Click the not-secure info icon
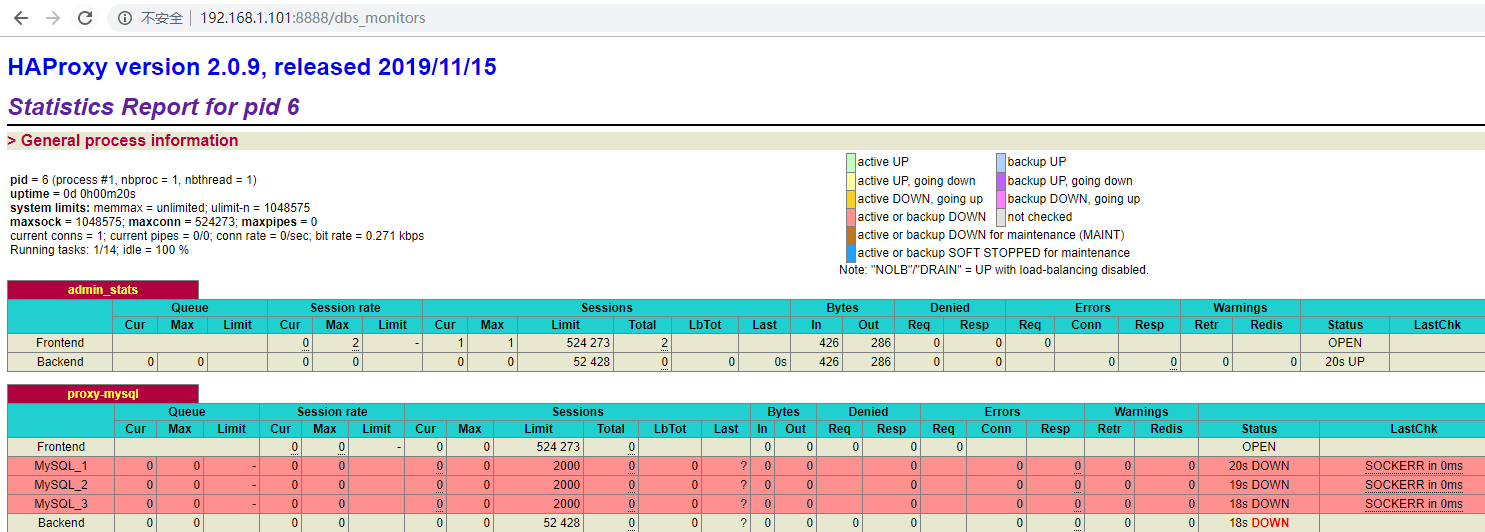 click(124, 18)
